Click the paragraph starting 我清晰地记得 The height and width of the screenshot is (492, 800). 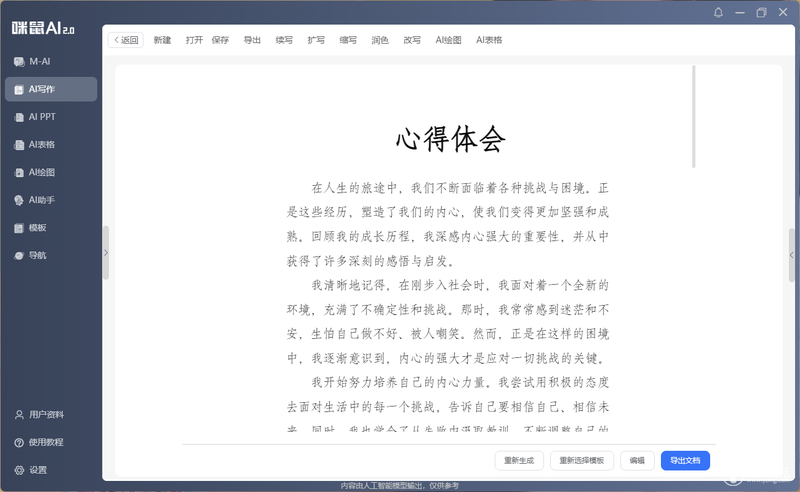[x=447, y=322]
